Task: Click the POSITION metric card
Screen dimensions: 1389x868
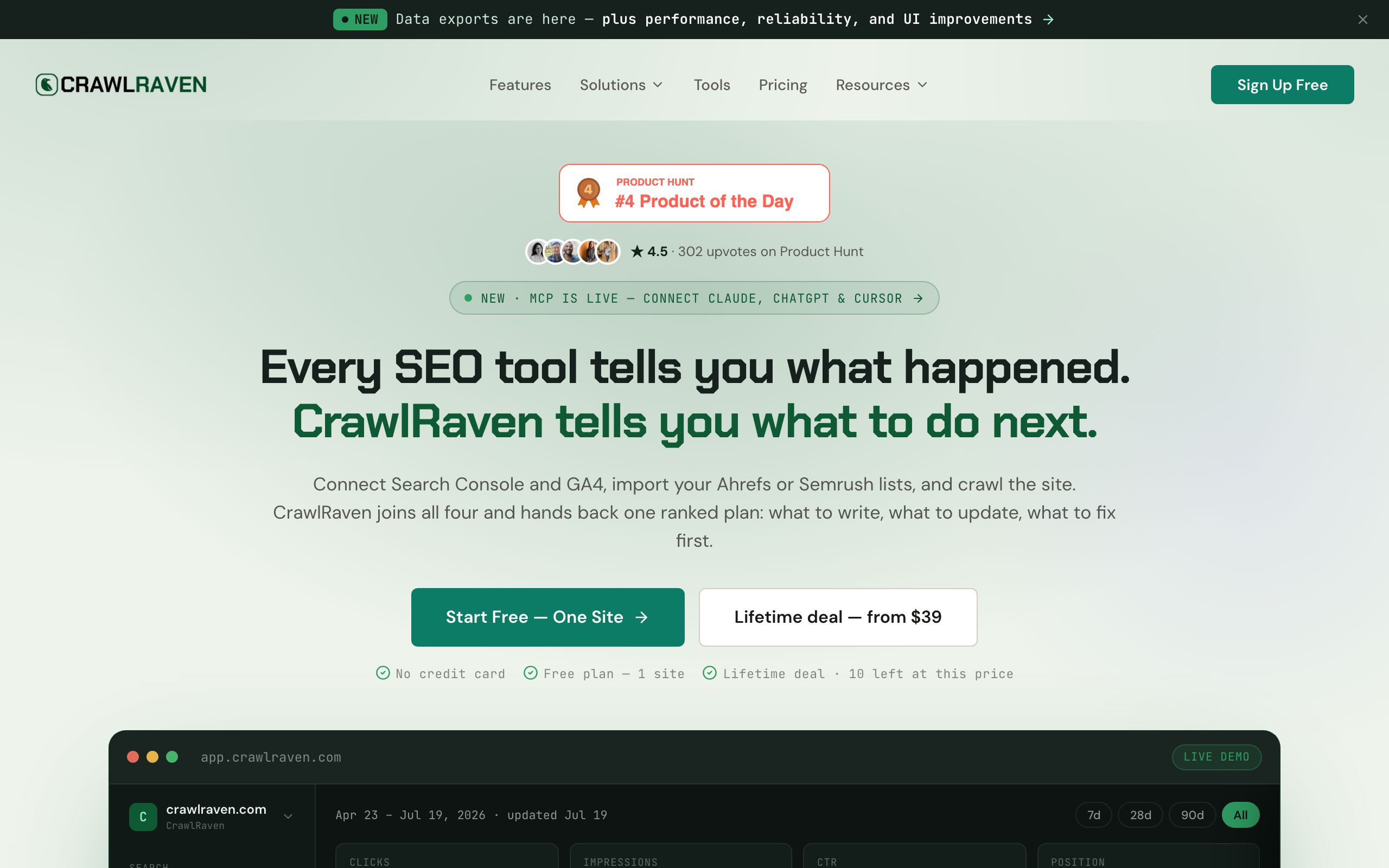Action: 1148,856
